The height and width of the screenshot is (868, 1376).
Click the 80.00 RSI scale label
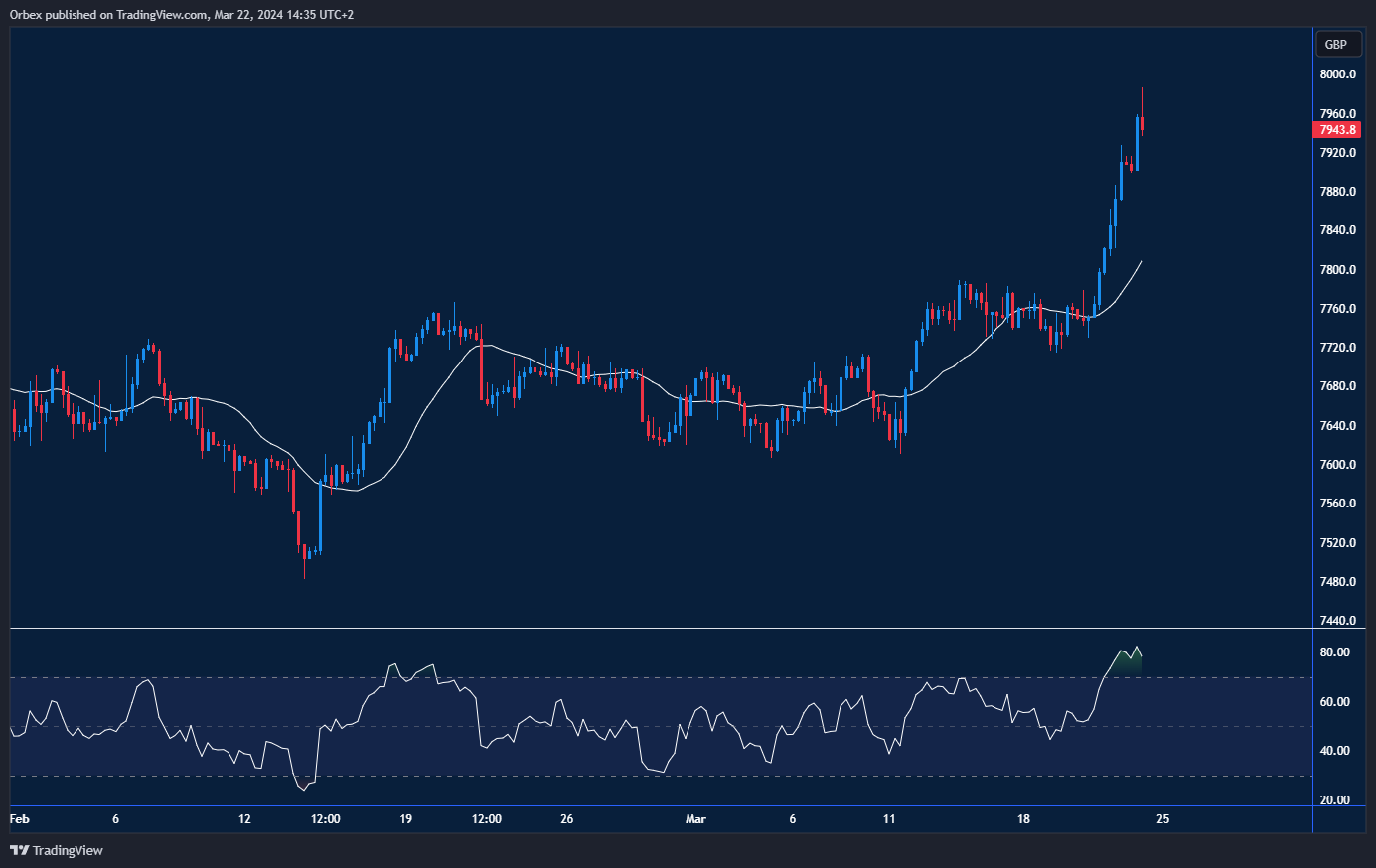[x=1335, y=652]
